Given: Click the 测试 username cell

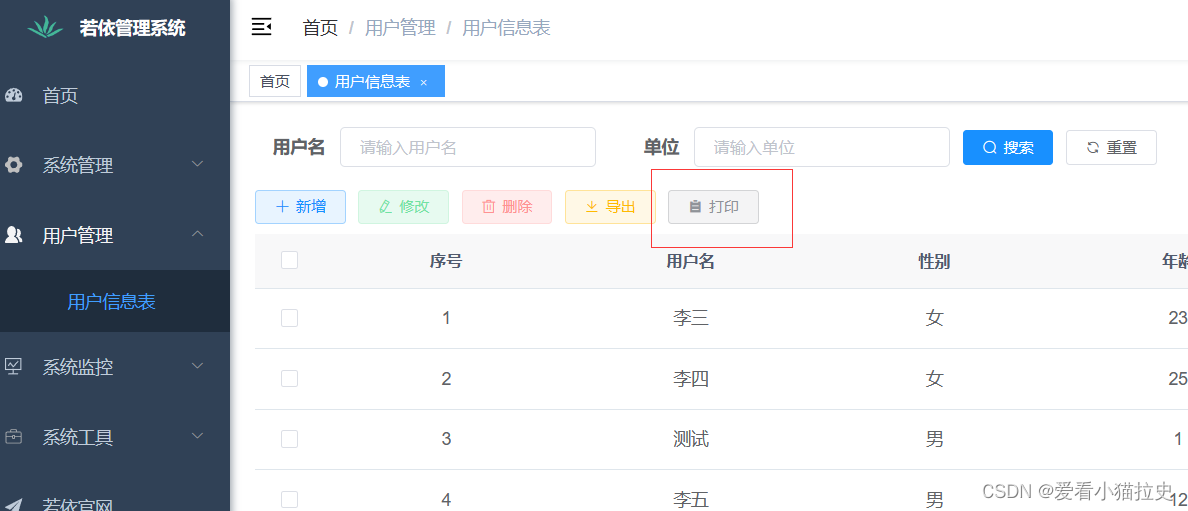Looking at the screenshot, I should (x=690, y=439).
